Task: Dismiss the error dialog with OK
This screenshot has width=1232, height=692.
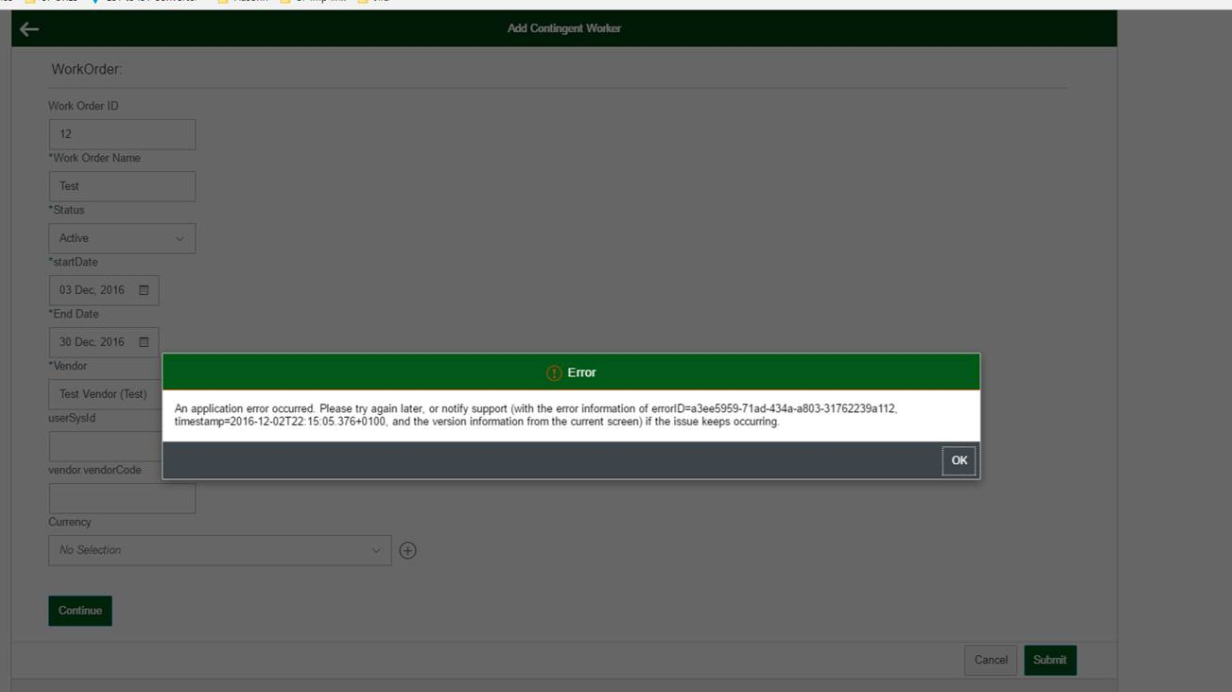Action: click(959, 461)
